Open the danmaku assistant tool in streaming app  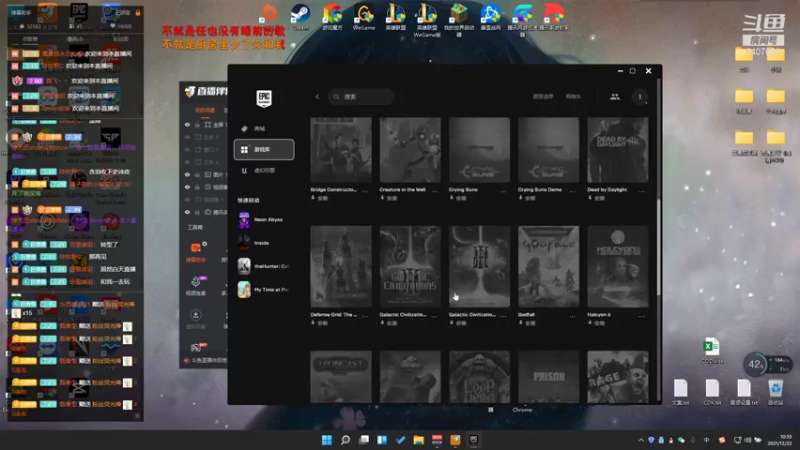(x=196, y=252)
